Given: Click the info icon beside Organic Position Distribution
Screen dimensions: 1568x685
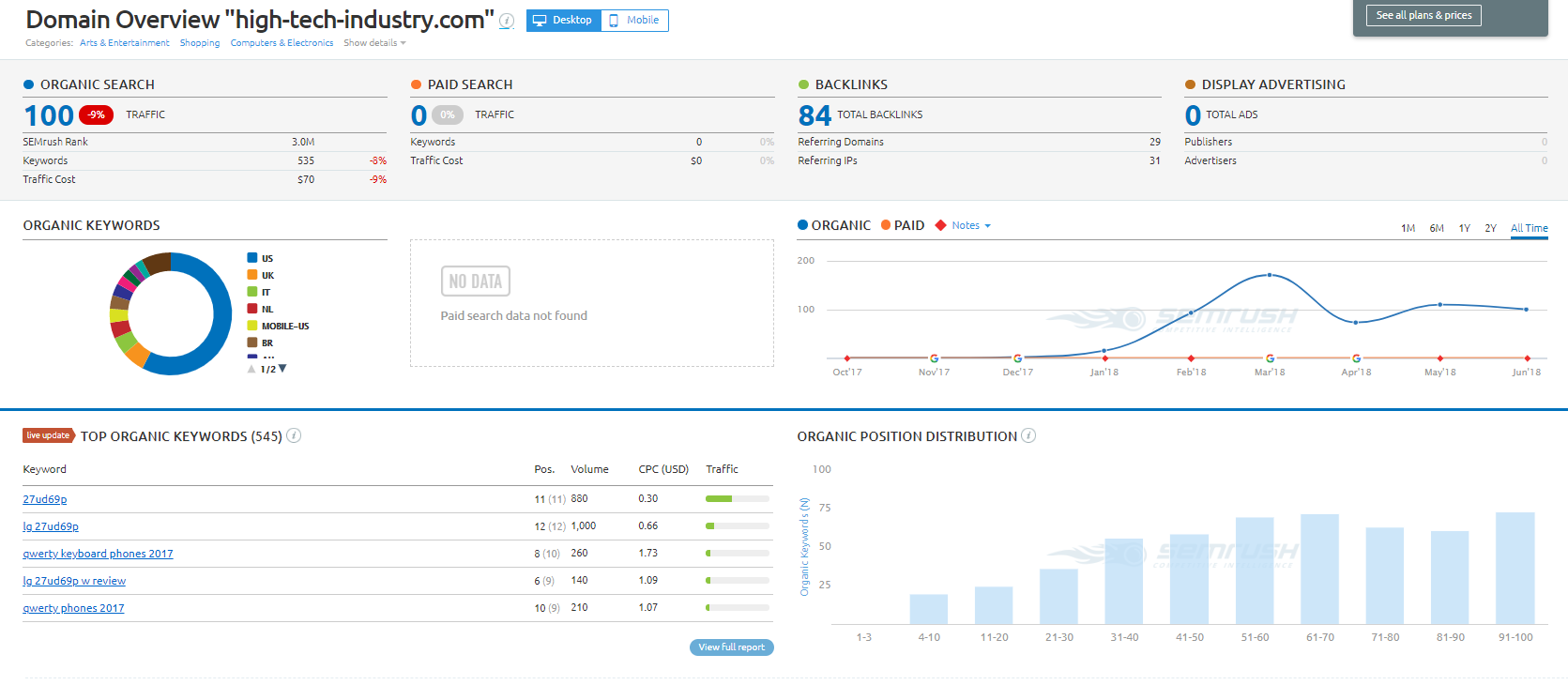Looking at the screenshot, I should [x=1028, y=435].
